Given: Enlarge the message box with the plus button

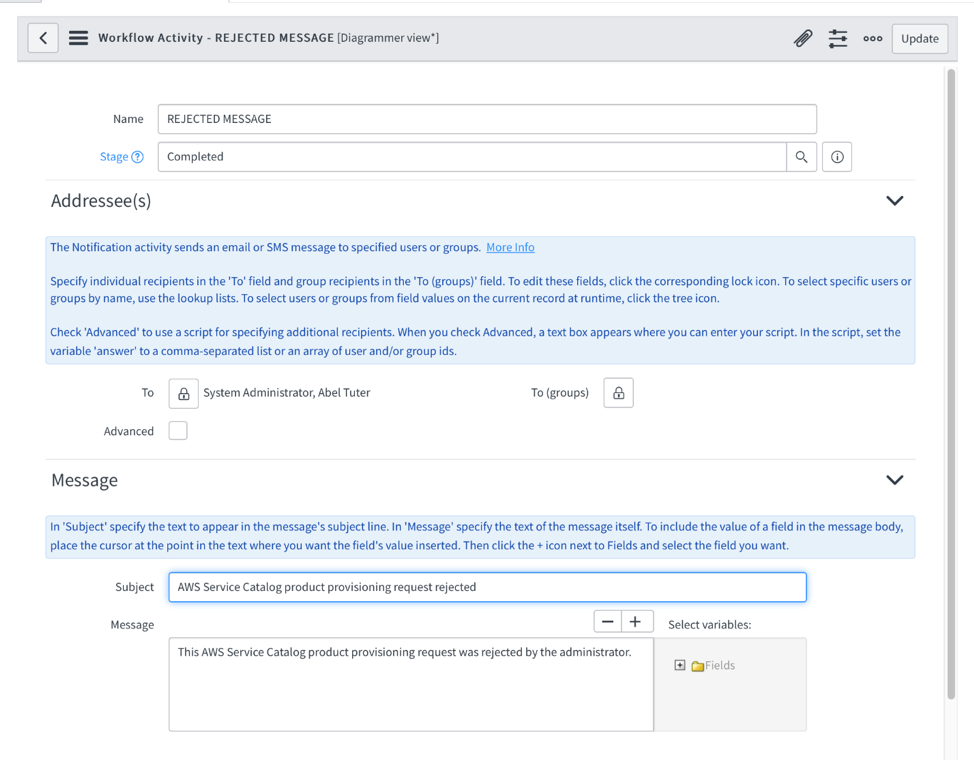Looking at the screenshot, I should click(636, 620).
